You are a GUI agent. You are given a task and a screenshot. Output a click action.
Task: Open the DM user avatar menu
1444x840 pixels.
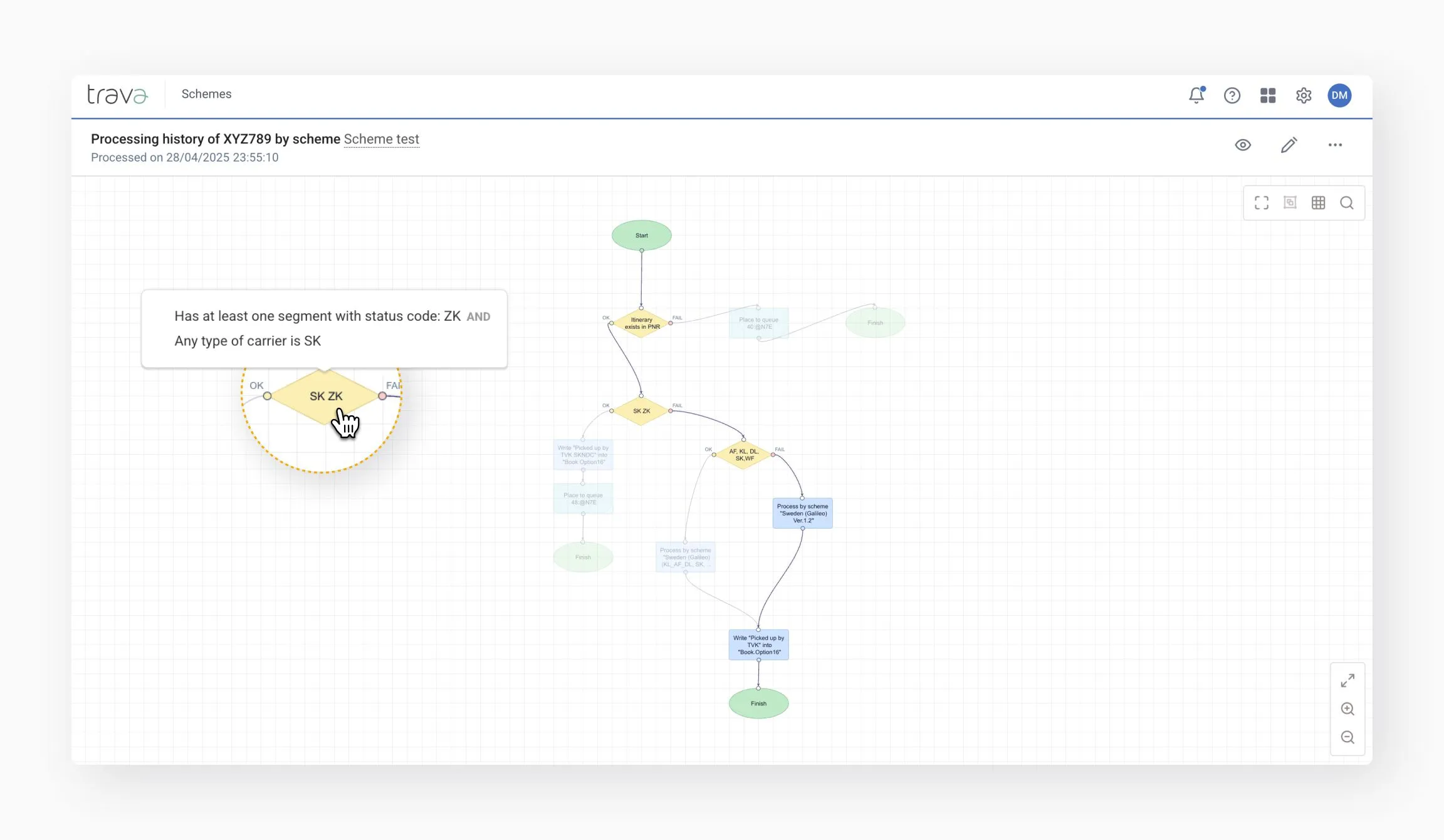[x=1339, y=95]
